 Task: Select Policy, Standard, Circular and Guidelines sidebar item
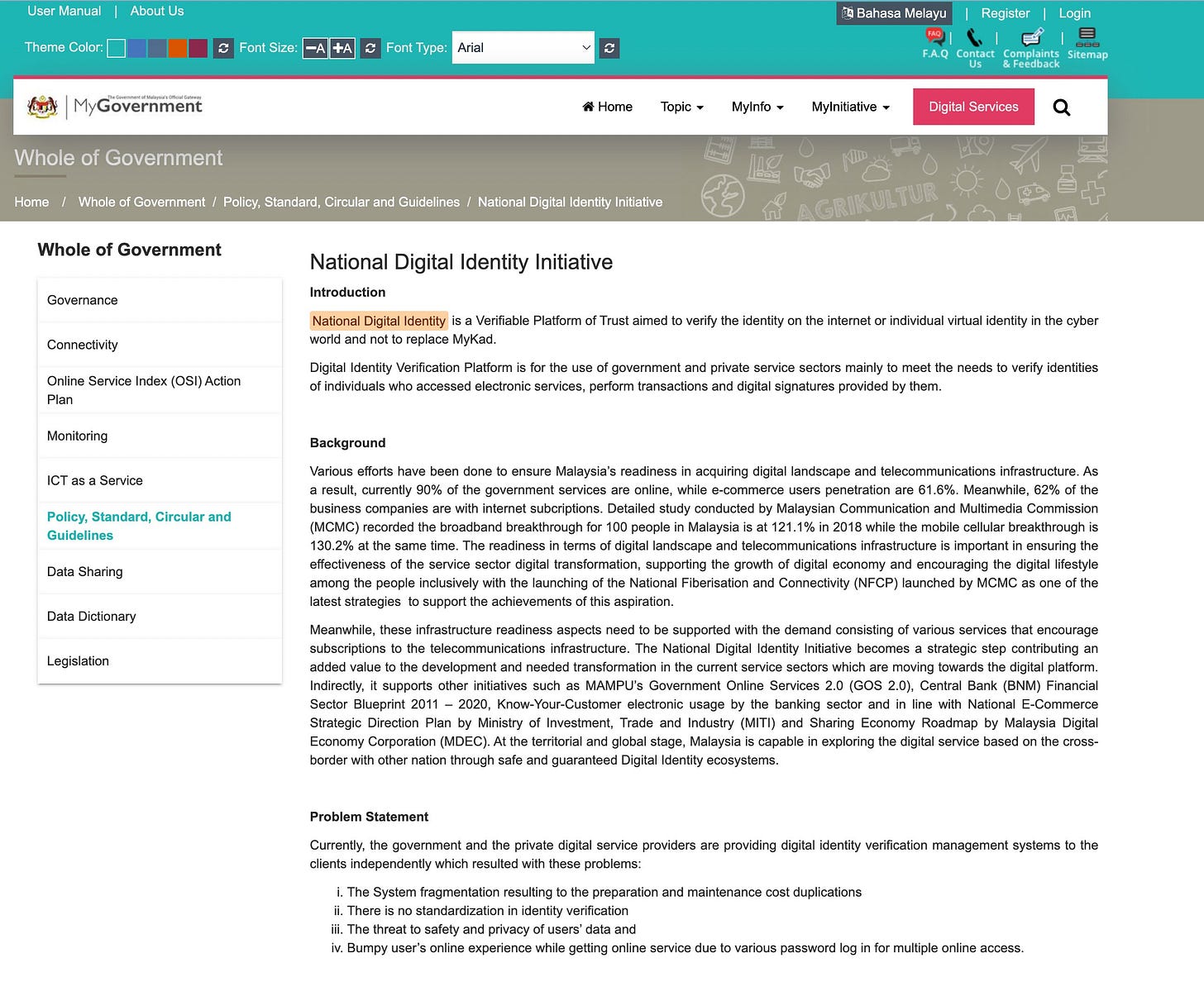click(160, 526)
